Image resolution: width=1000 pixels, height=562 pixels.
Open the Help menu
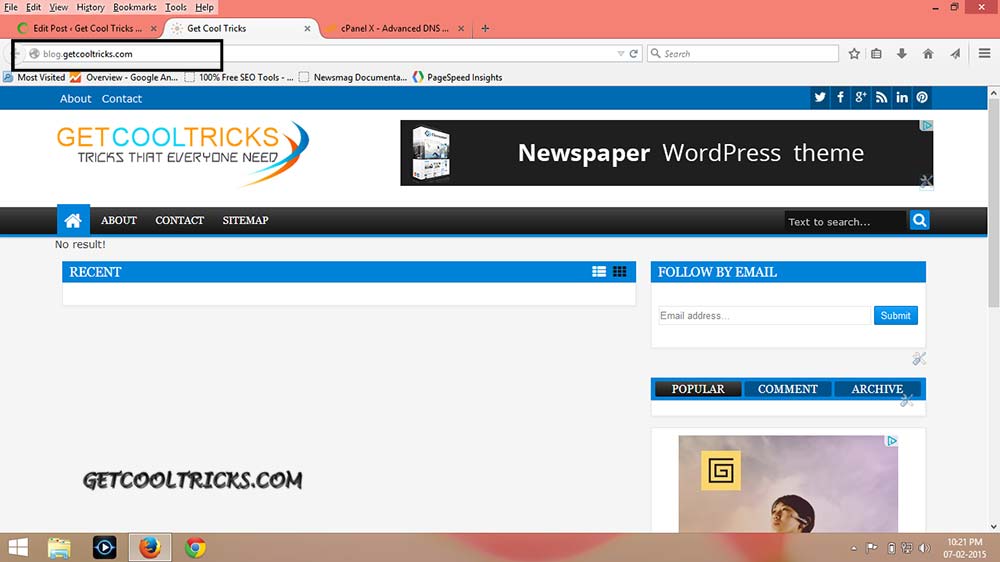[205, 7]
